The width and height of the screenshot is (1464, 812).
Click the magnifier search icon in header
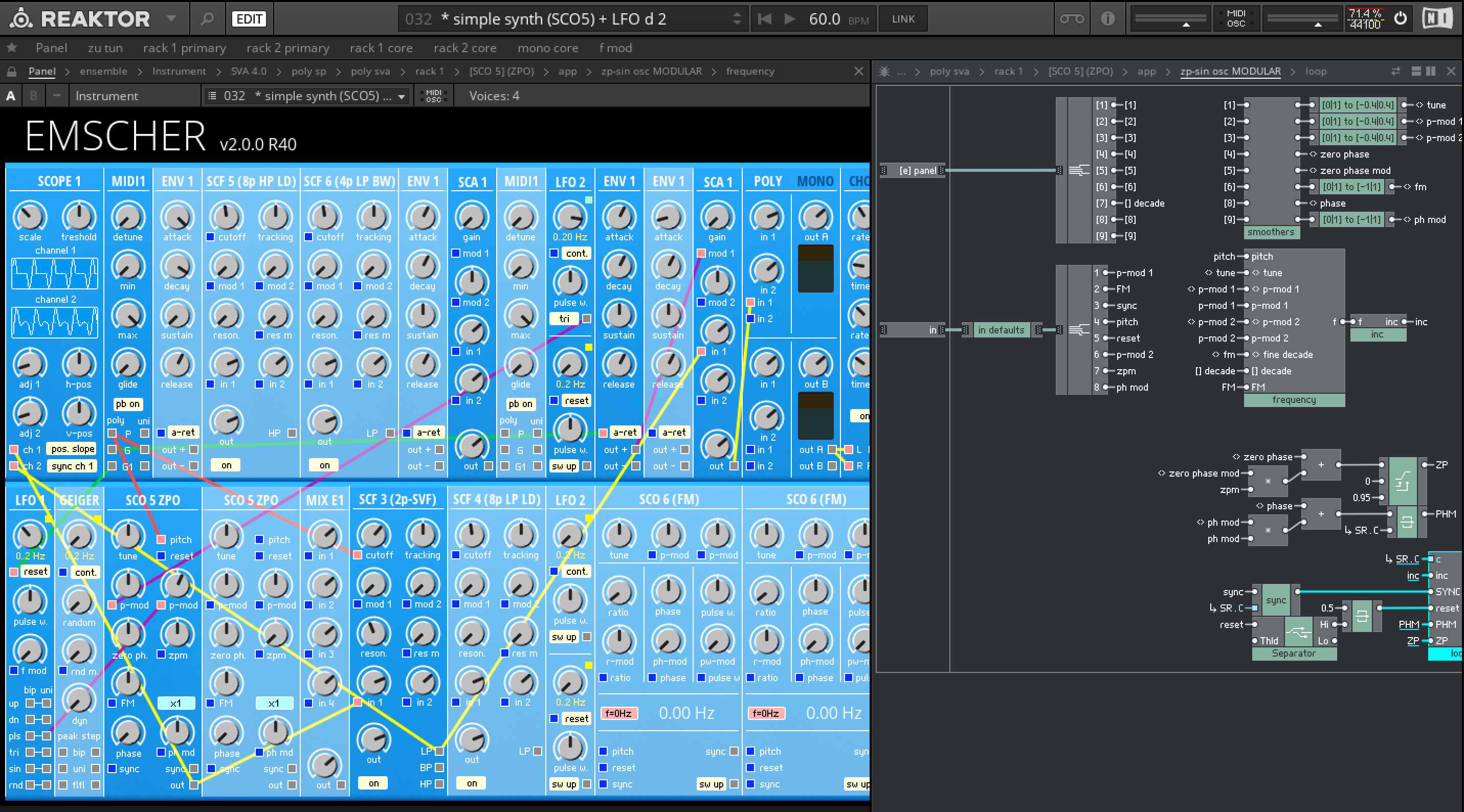point(208,19)
